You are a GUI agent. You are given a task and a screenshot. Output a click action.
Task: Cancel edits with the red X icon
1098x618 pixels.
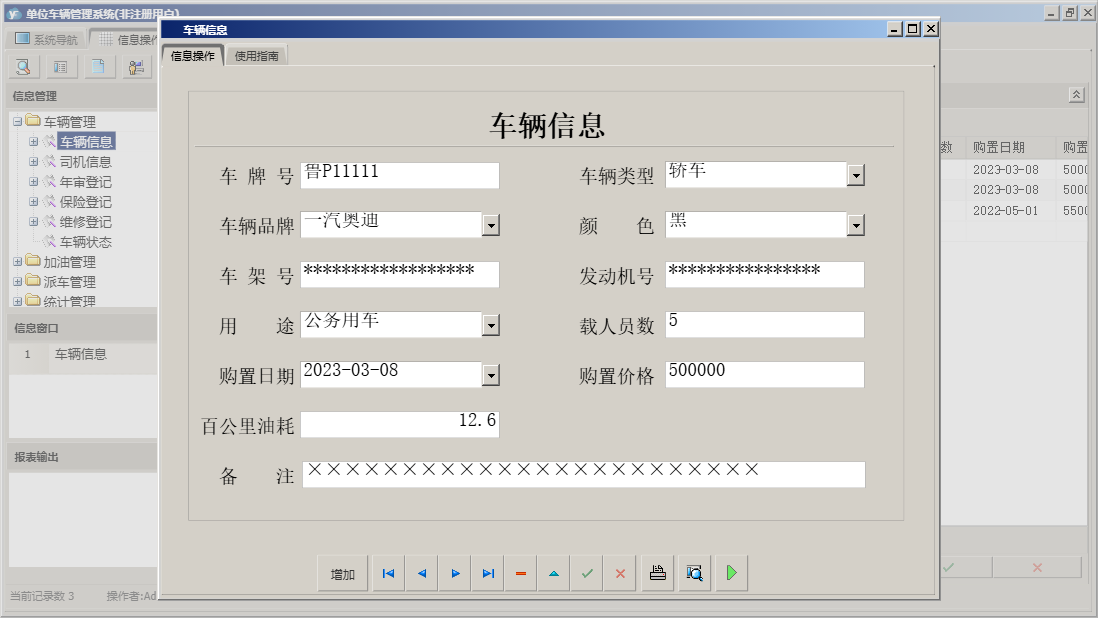click(619, 573)
